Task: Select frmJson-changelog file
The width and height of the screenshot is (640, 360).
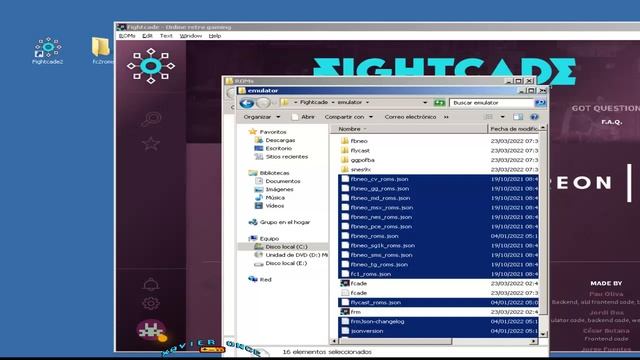Action: (x=438, y=322)
